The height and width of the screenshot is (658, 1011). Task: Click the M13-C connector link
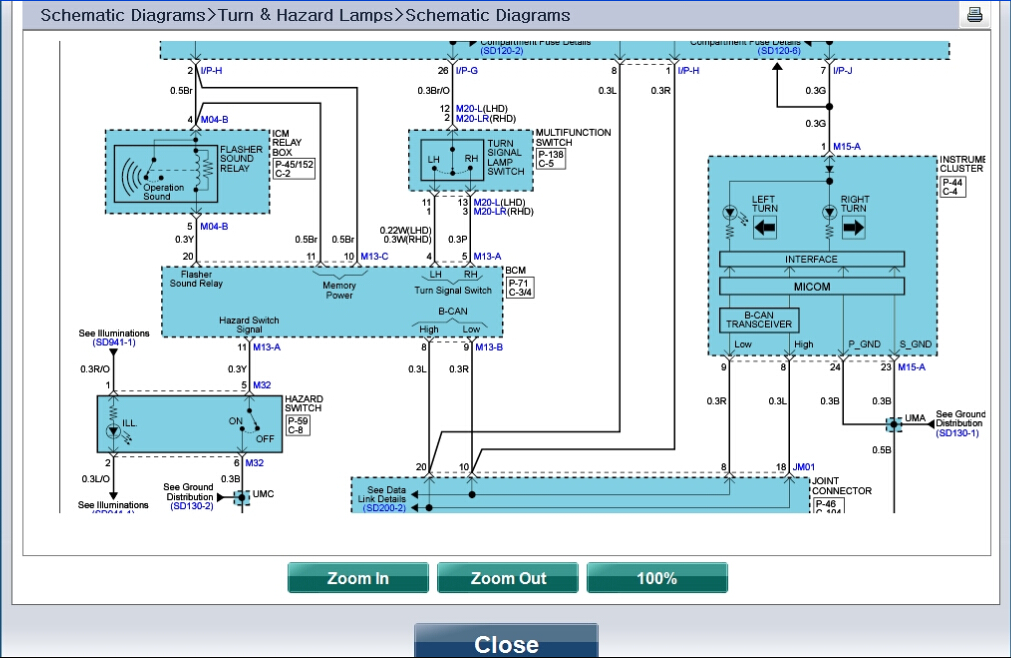coord(375,256)
